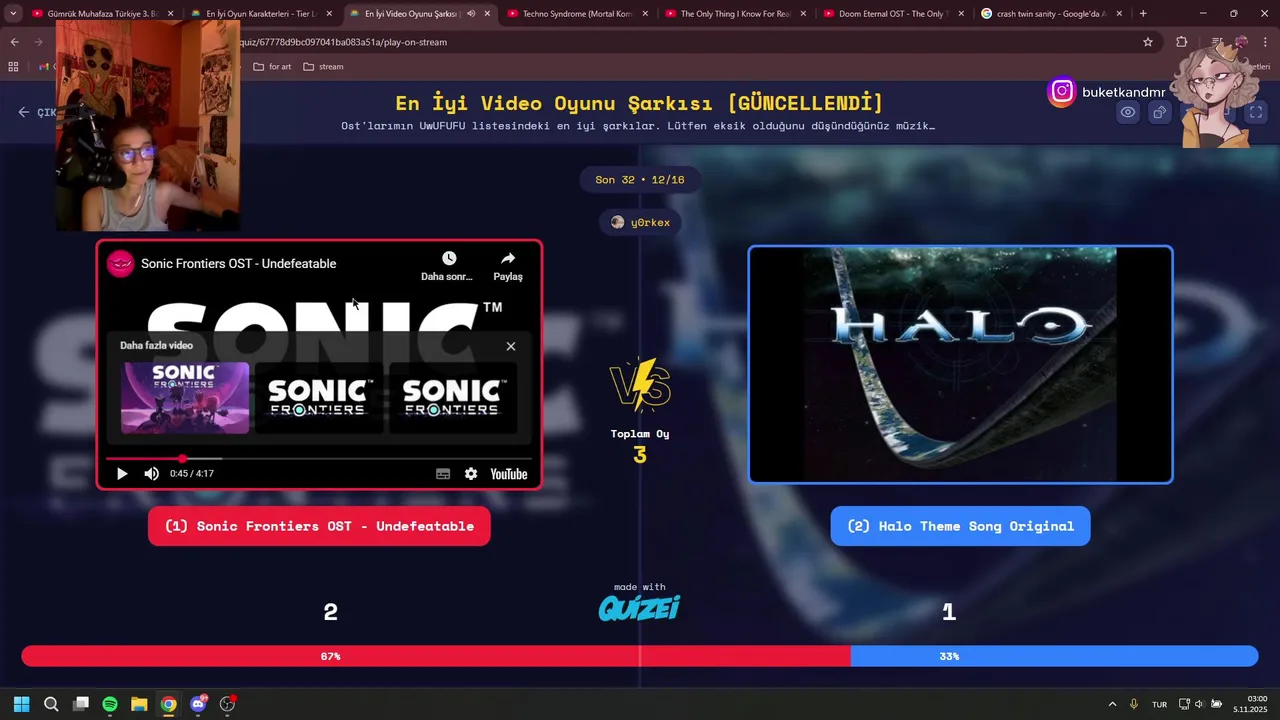Screen dimensions: 1280x720
Task: Open the Chrome apps grid icon
Action: 13,67
